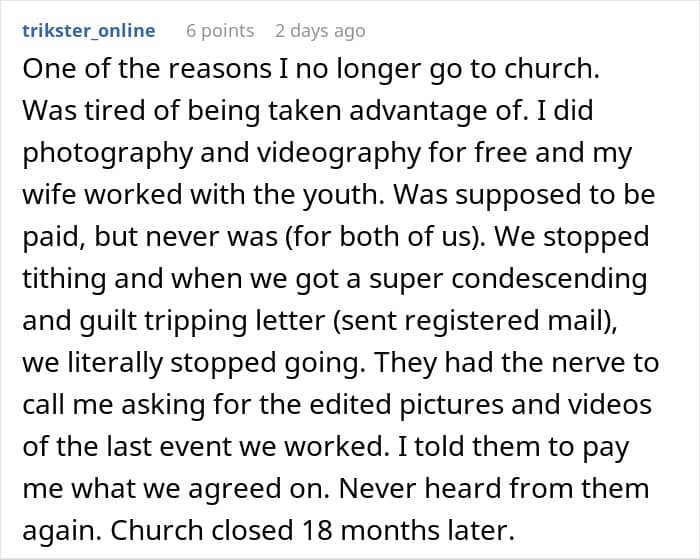The image size is (700, 559).
Task: Click the phrase literally stopped going
Action: (x=213, y=363)
